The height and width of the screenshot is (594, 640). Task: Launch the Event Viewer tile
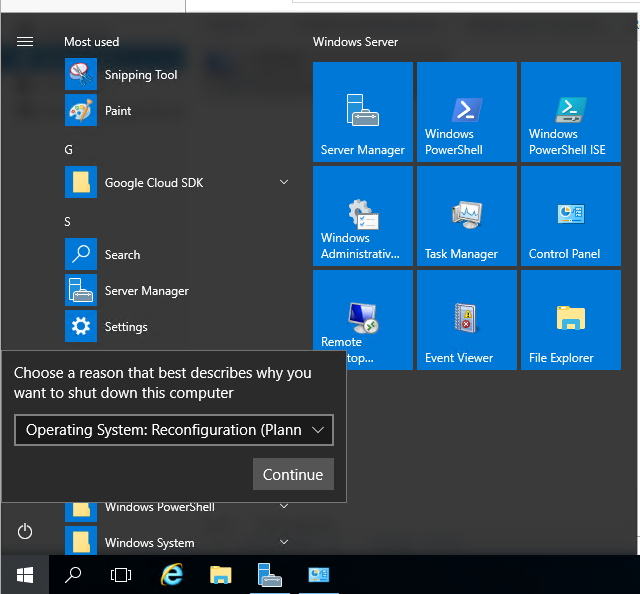pos(466,320)
